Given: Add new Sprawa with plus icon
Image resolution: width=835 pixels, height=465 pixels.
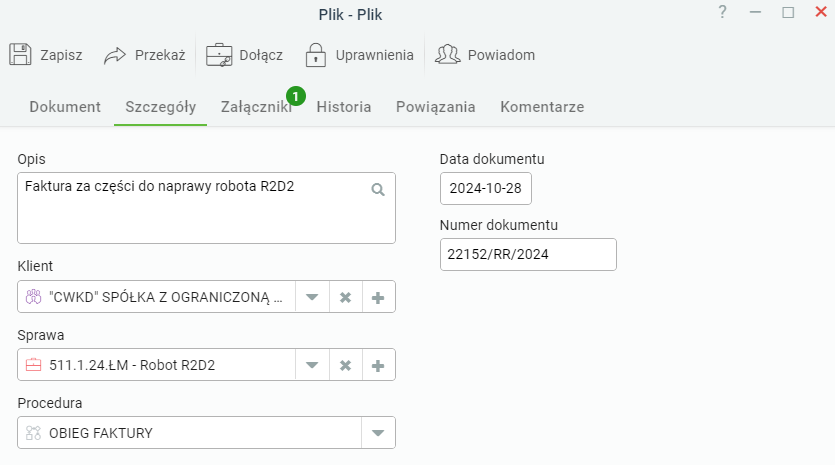Looking at the screenshot, I should (x=378, y=365).
